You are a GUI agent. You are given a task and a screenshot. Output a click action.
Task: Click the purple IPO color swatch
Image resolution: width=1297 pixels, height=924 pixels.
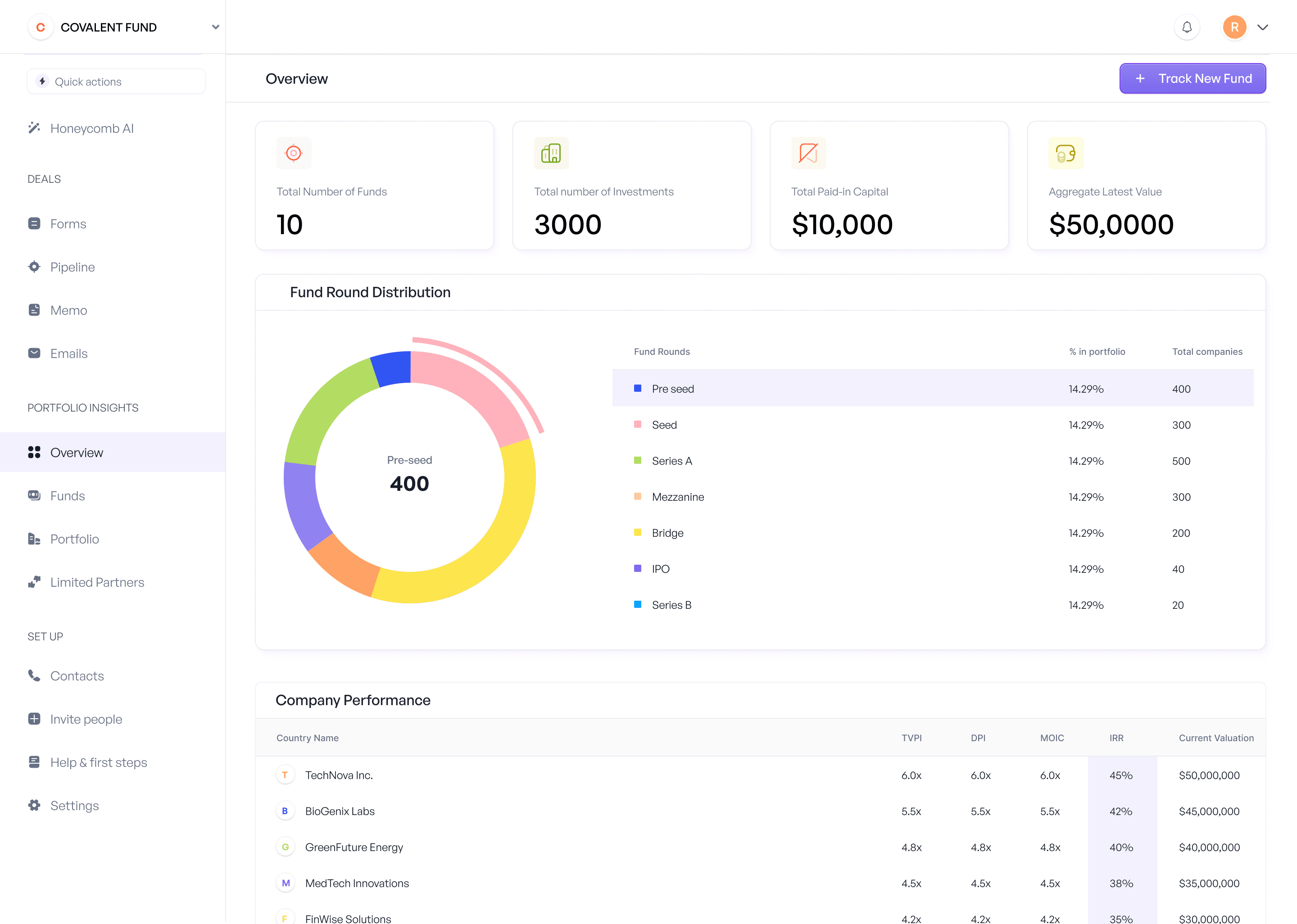(x=638, y=568)
